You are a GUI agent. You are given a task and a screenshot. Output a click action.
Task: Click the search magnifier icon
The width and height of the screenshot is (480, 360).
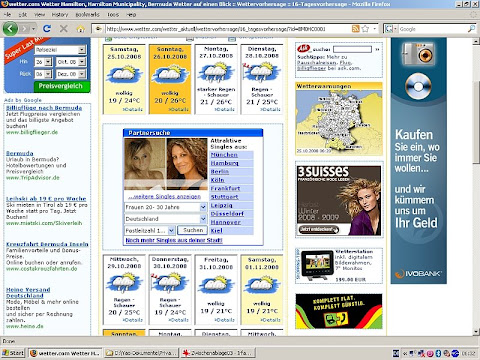(x=471, y=29)
